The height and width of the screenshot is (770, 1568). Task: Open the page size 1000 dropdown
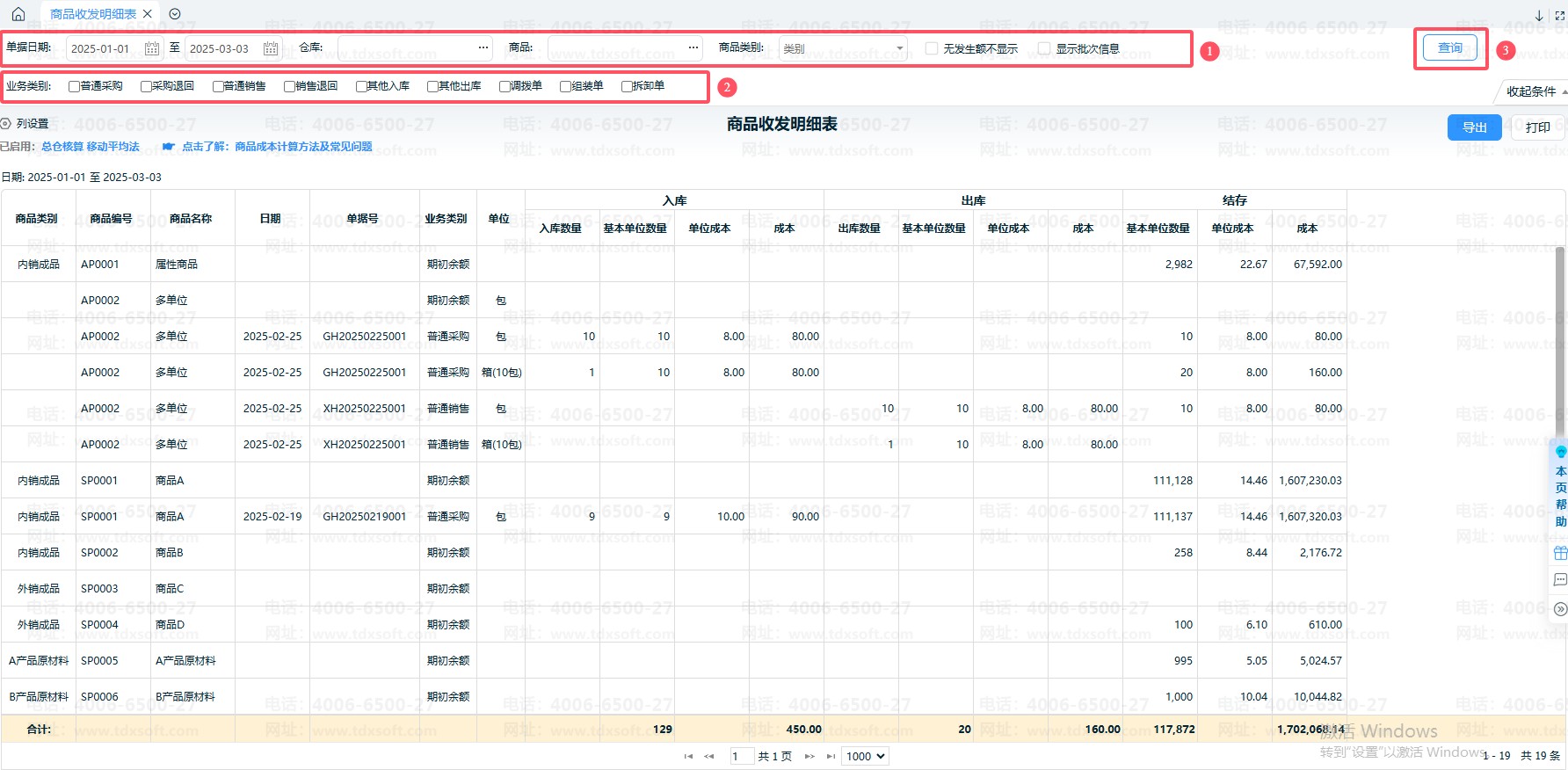pos(865,756)
